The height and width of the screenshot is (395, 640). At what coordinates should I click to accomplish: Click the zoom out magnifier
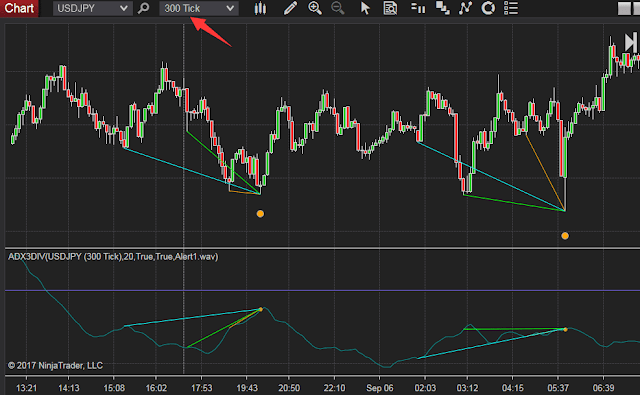pyautogui.click(x=338, y=8)
